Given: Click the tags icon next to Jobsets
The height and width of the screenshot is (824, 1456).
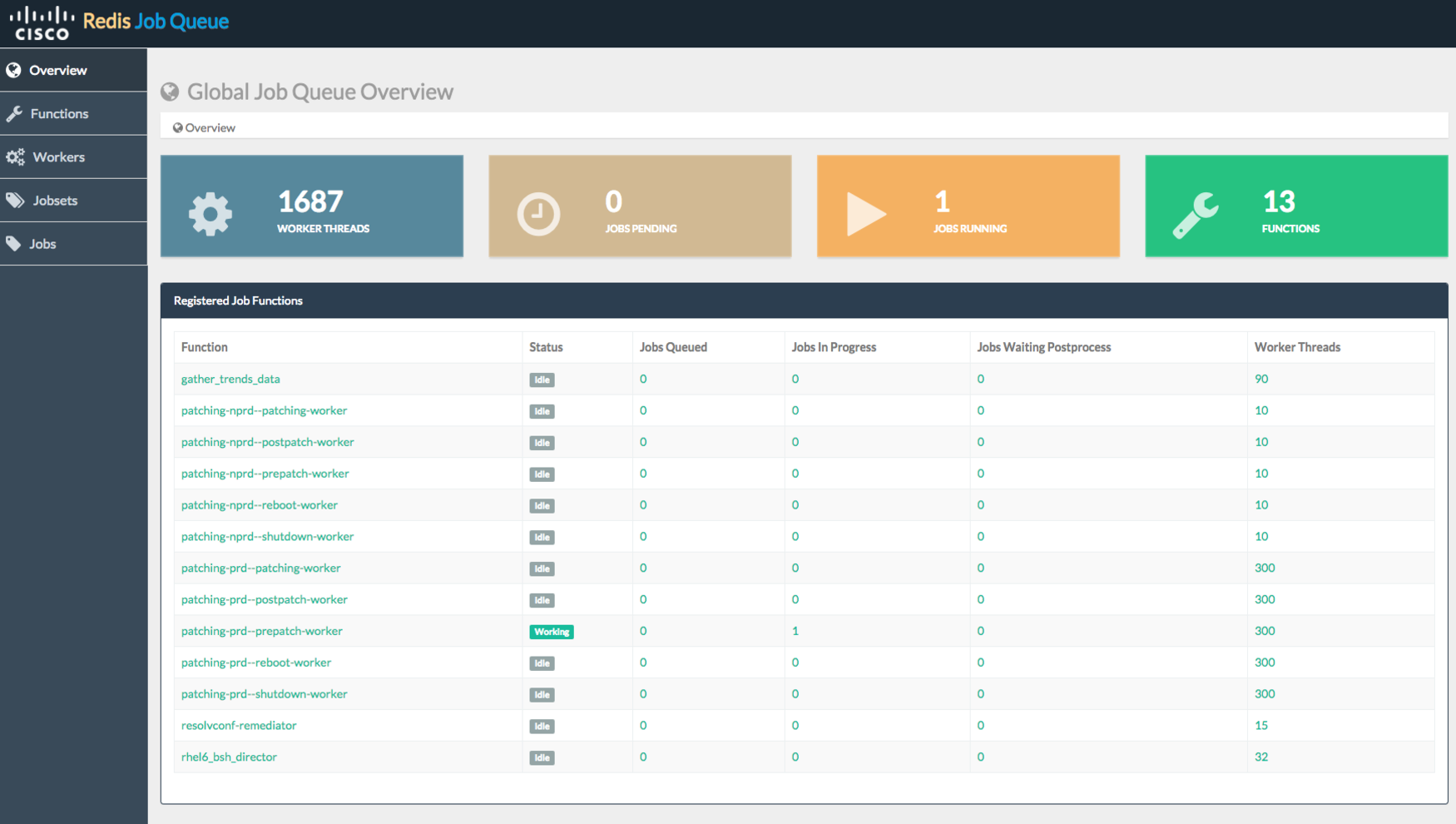Looking at the screenshot, I should 15,201.
